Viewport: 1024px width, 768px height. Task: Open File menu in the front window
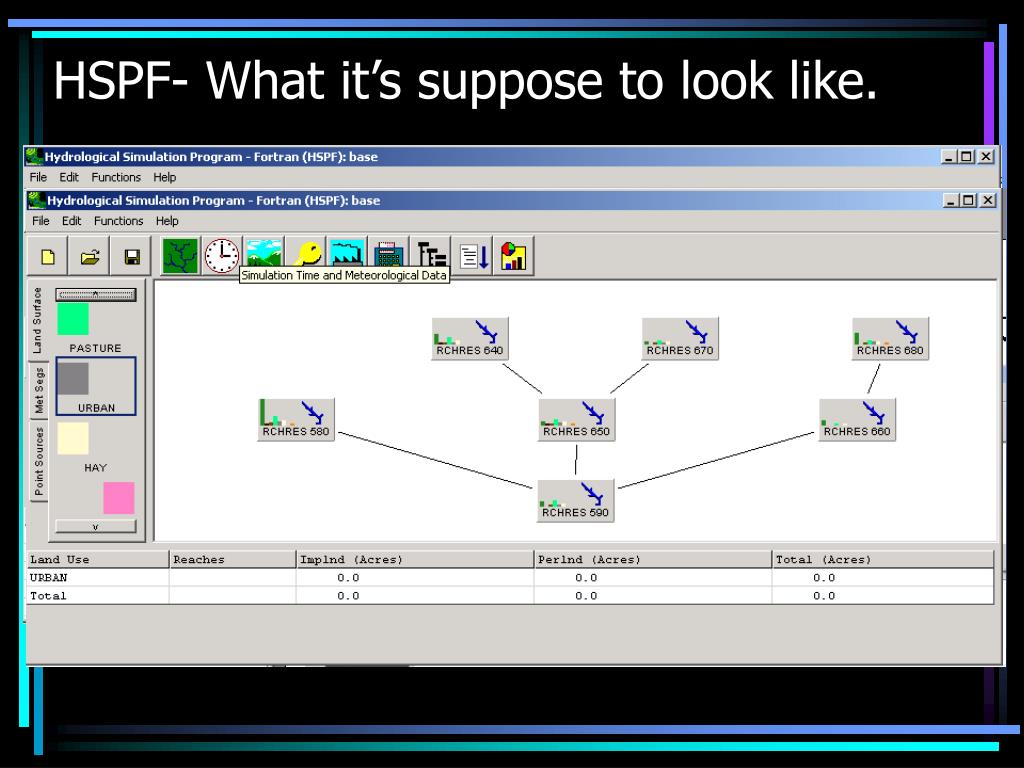click(40, 221)
